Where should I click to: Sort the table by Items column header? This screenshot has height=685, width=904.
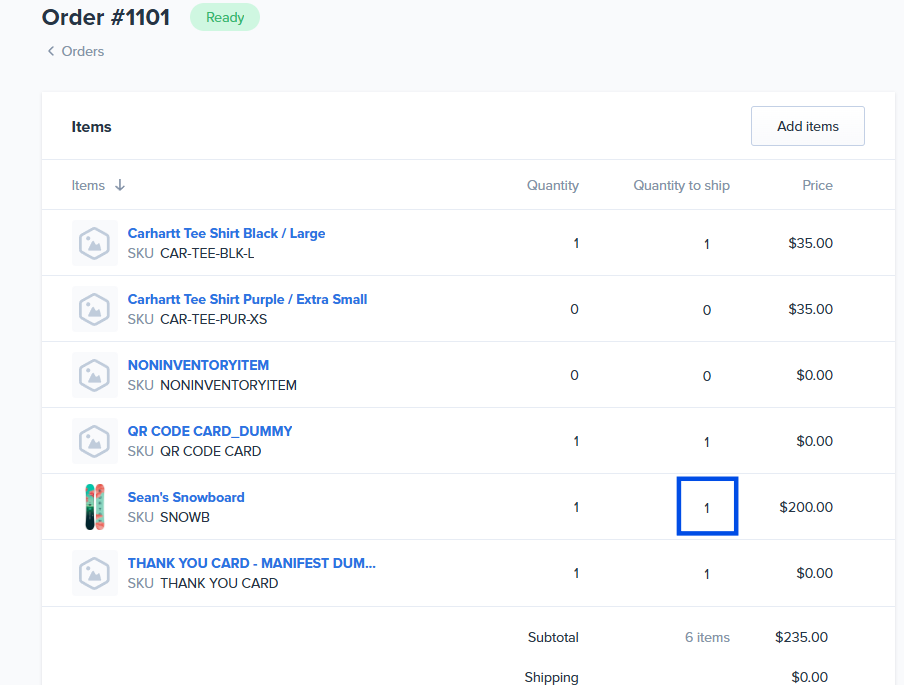(88, 185)
